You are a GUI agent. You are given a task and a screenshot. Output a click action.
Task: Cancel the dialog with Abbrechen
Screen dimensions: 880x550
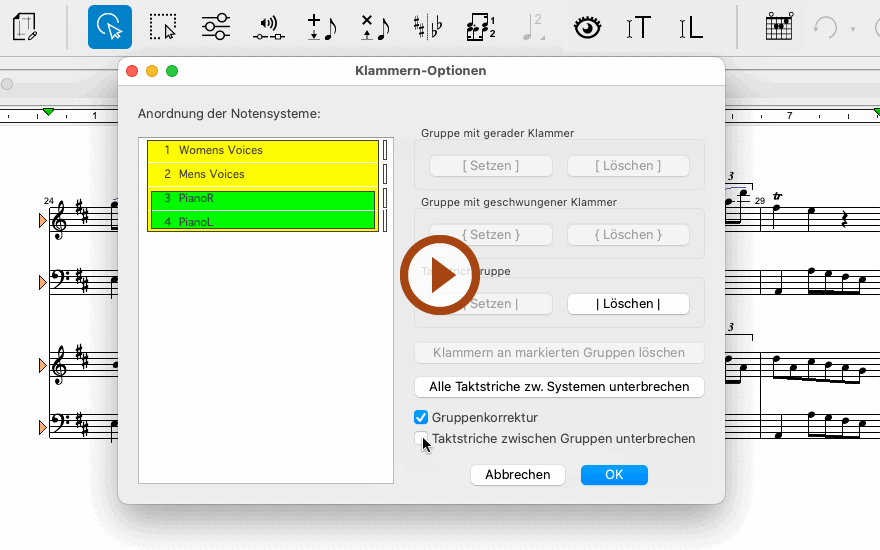click(518, 475)
